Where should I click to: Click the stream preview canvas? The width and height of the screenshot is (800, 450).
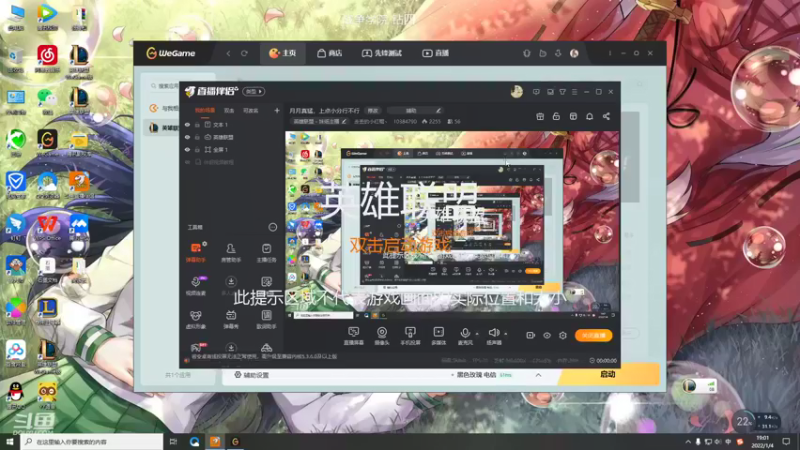click(452, 226)
